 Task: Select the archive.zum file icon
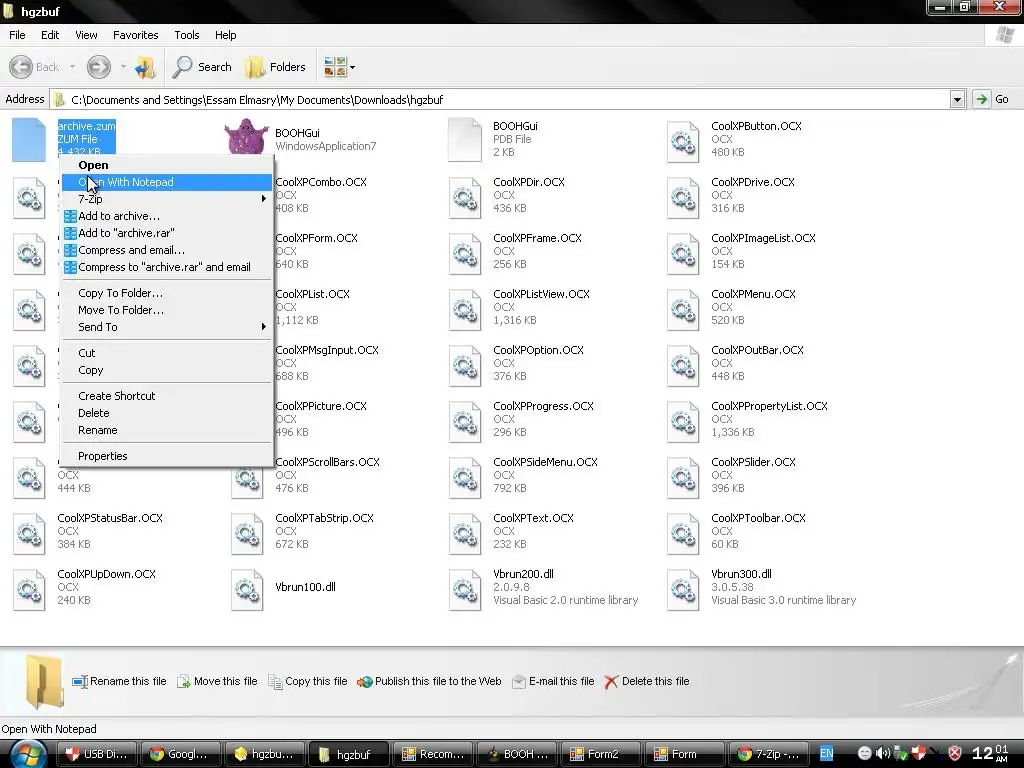(x=29, y=139)
